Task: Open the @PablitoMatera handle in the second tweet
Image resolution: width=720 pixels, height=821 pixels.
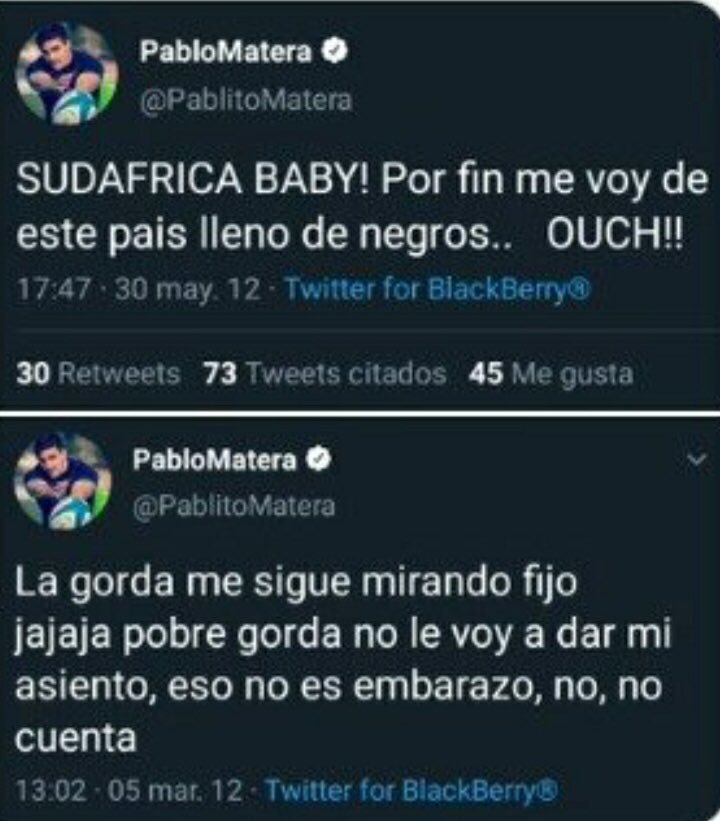Action: click(x=234, y=506)
